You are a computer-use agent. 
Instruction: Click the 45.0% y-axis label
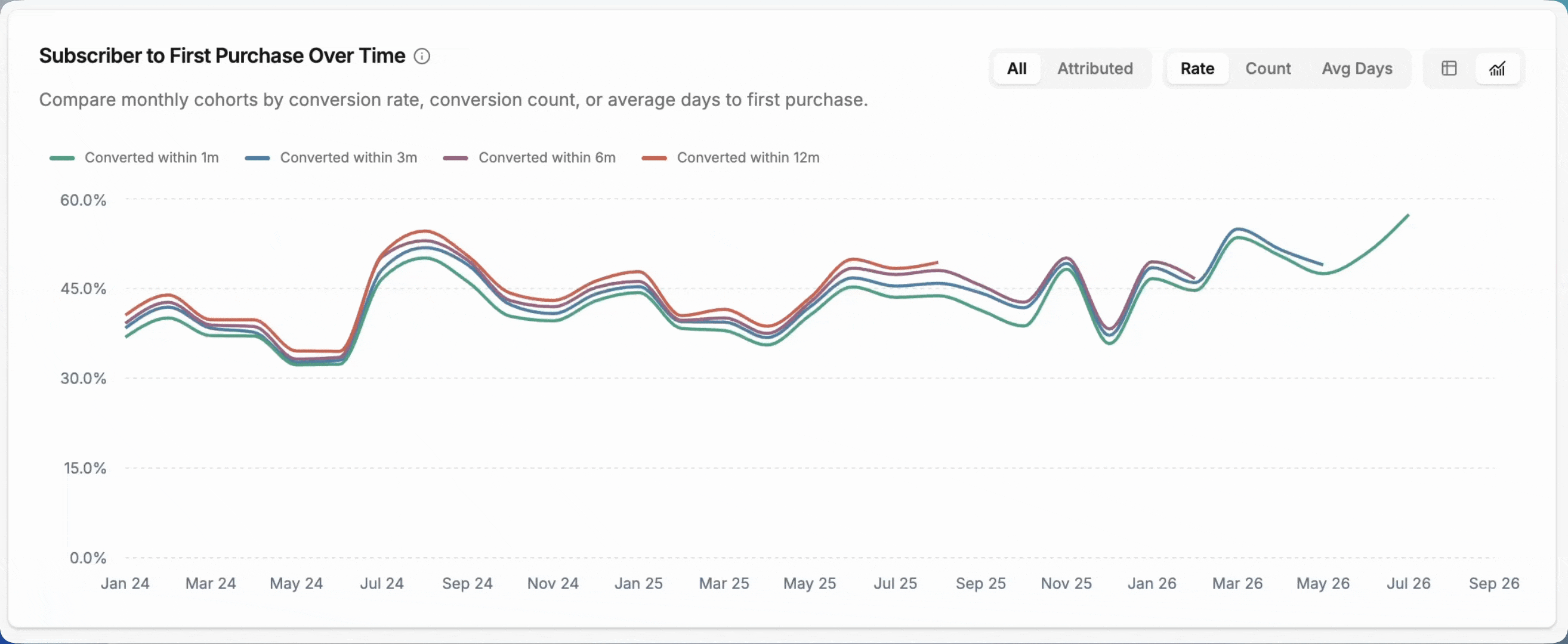pos(84,288)
